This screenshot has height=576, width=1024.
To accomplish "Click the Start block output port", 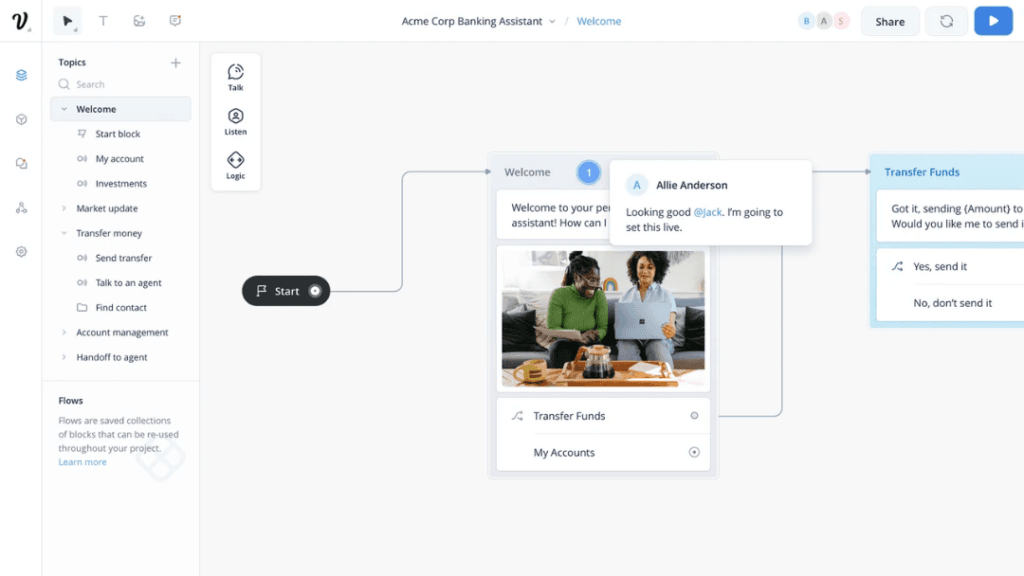I will coord(315,291).
